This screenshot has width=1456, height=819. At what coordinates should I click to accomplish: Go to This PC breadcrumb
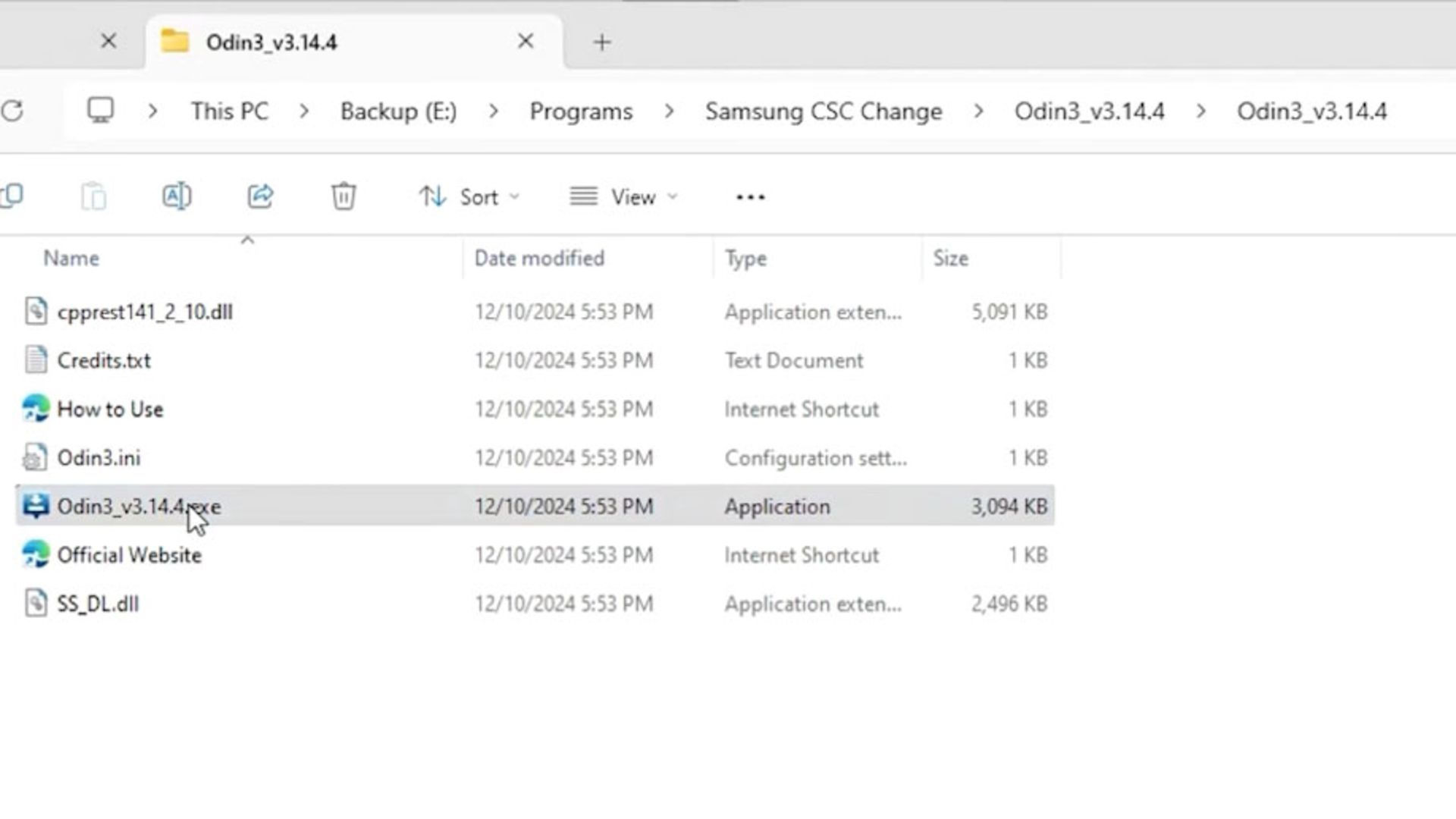click(x=230, y=111)
